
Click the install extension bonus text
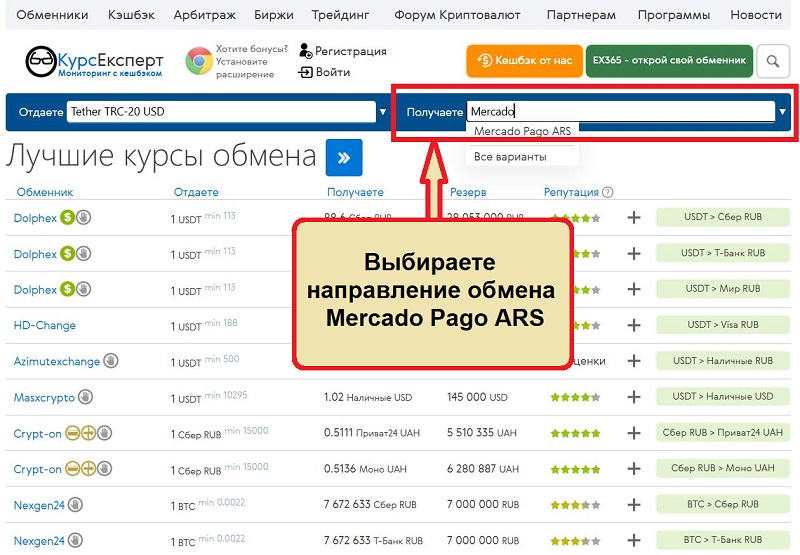pyautogui.click(x=252, y=62)
